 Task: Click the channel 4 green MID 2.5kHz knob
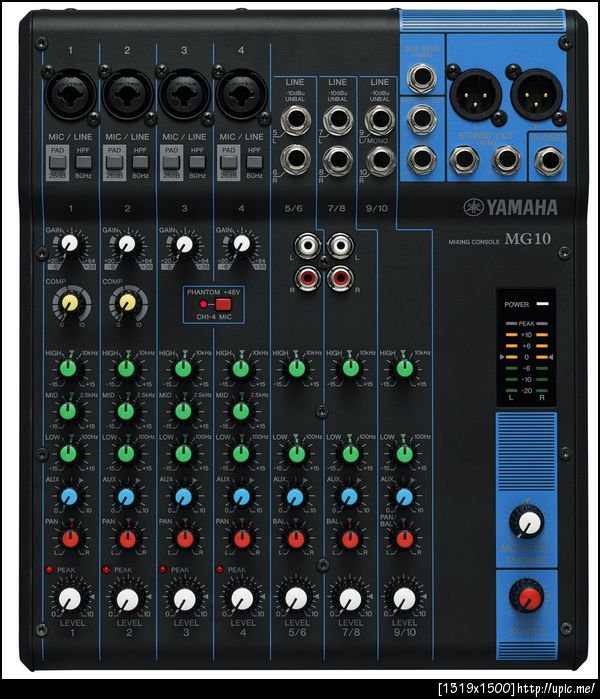241,411
